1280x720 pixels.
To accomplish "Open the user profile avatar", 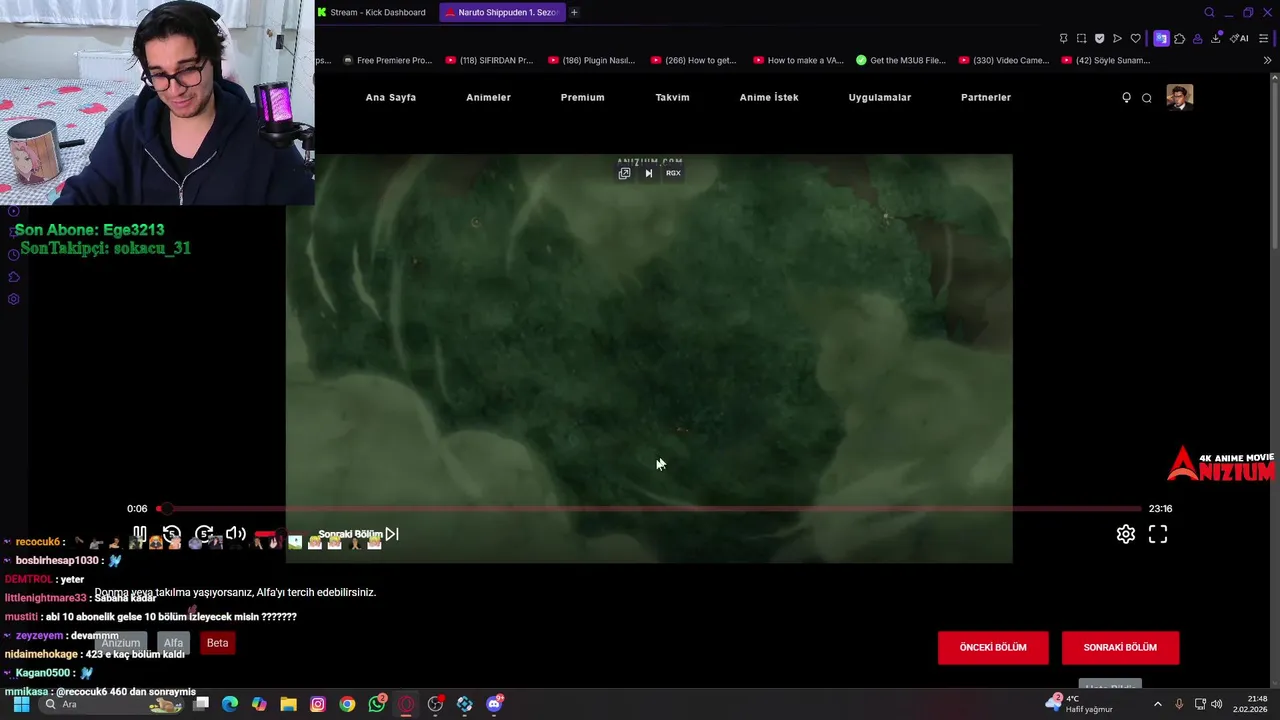I will click(x=1180, y=97).
